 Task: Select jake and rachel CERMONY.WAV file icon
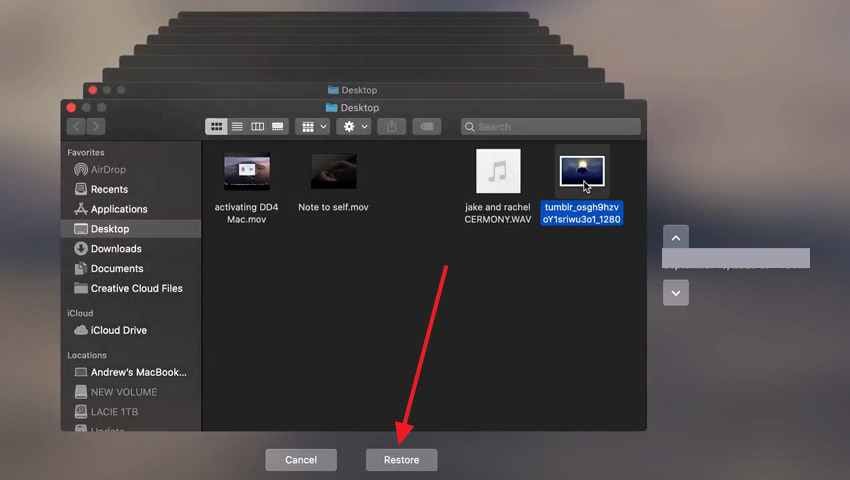pyautogui.click(x=498, y=171)
